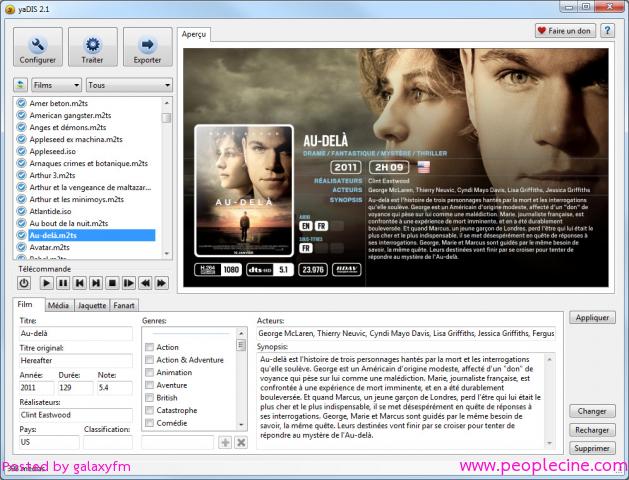Open the help question mark button
This screenshot has height=480, width=629.
(x=607, y=30)
